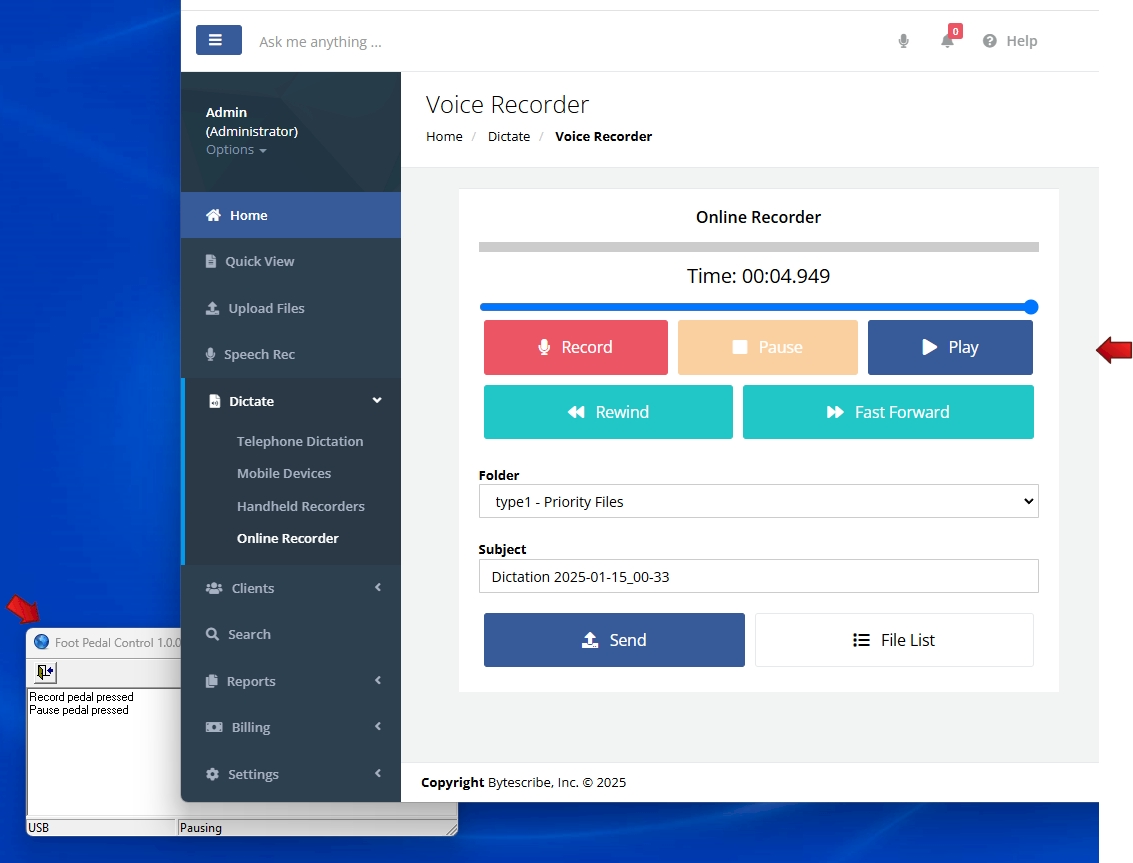Image resolution: width=1133 pixels, height=863 pixels.
Task: Toggle the hamburger sidebar menu button
Action: tap(218, 40)
